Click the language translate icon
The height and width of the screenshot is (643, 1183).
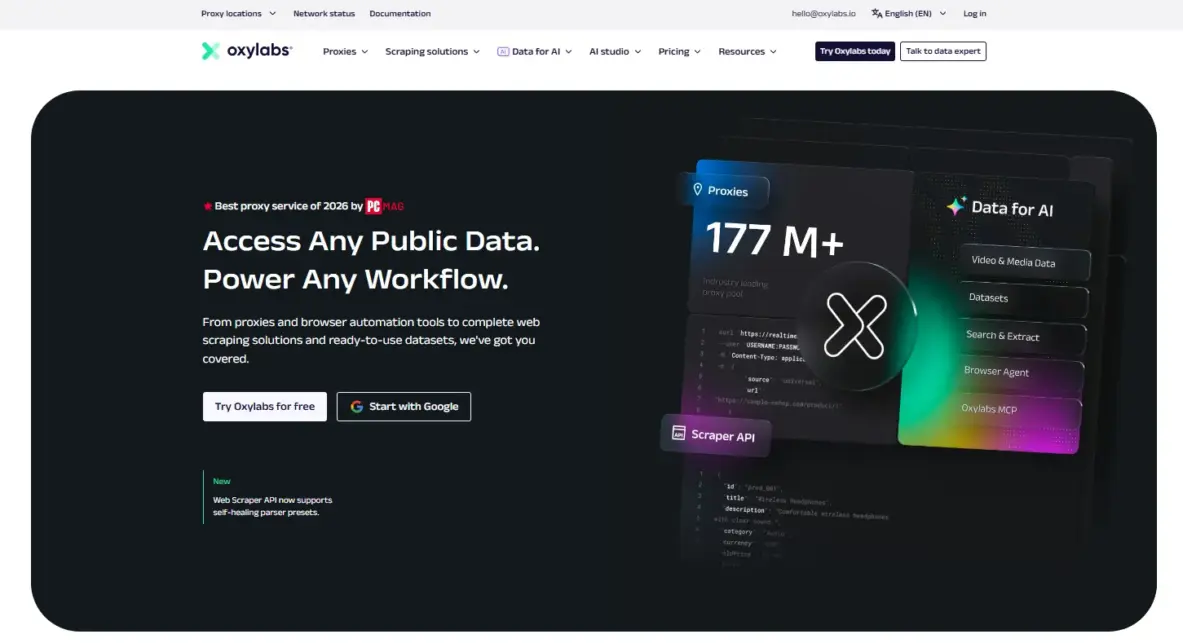pos(877,14)
